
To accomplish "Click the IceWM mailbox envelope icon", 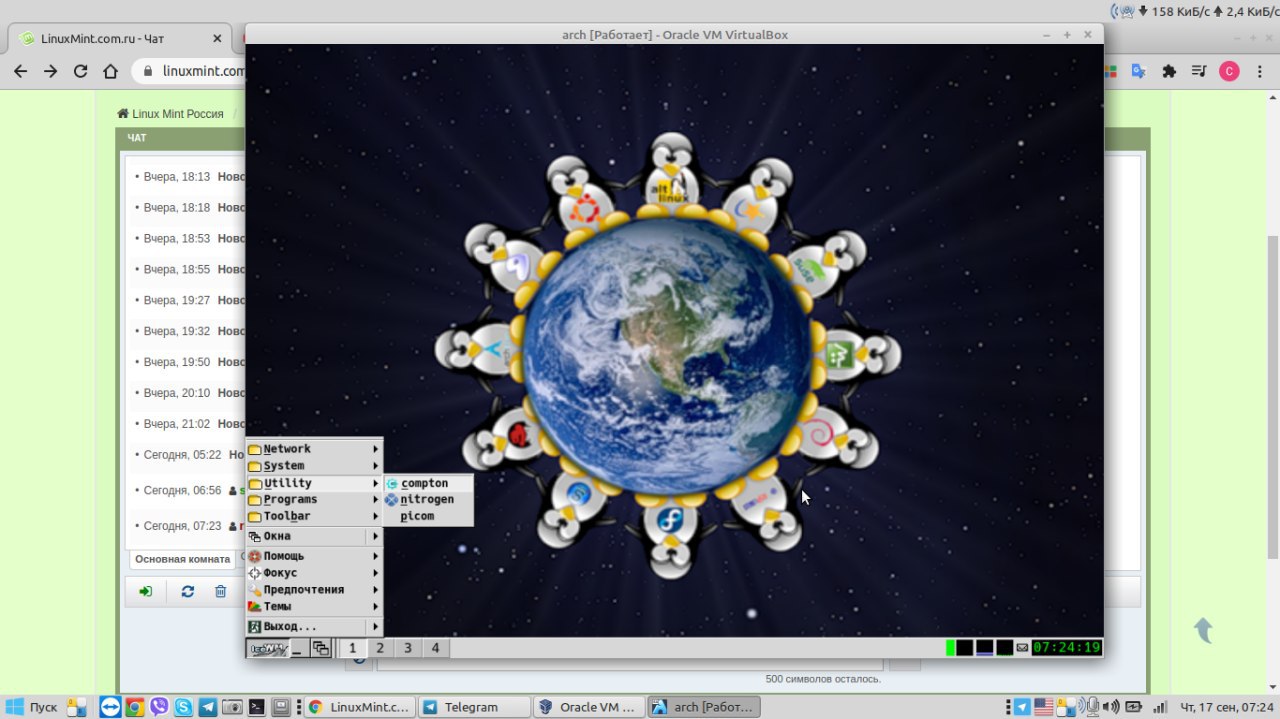I will (x=1022, y=648).
